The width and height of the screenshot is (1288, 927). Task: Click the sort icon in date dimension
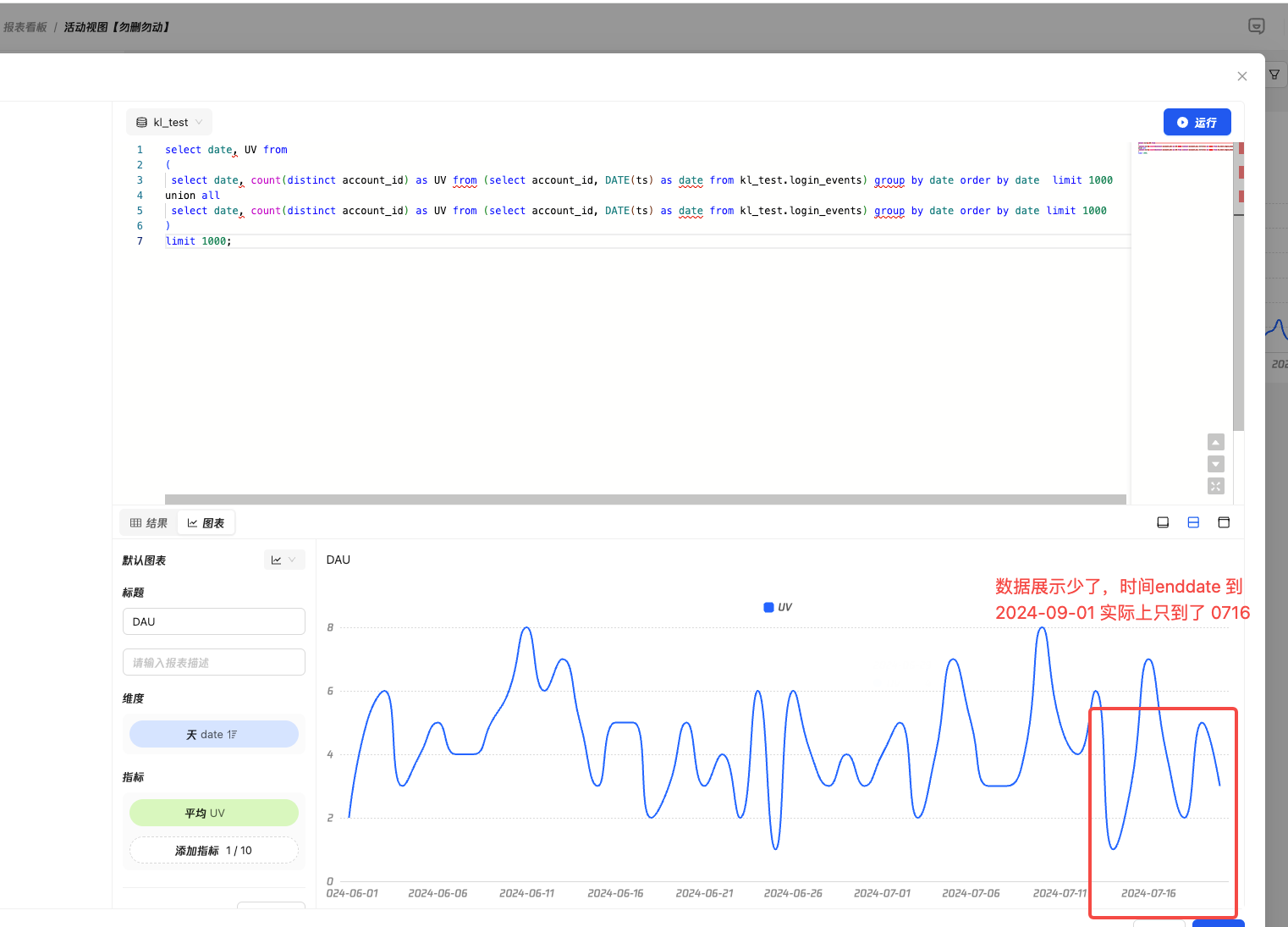pyautogui.click(x=232, y=735)
